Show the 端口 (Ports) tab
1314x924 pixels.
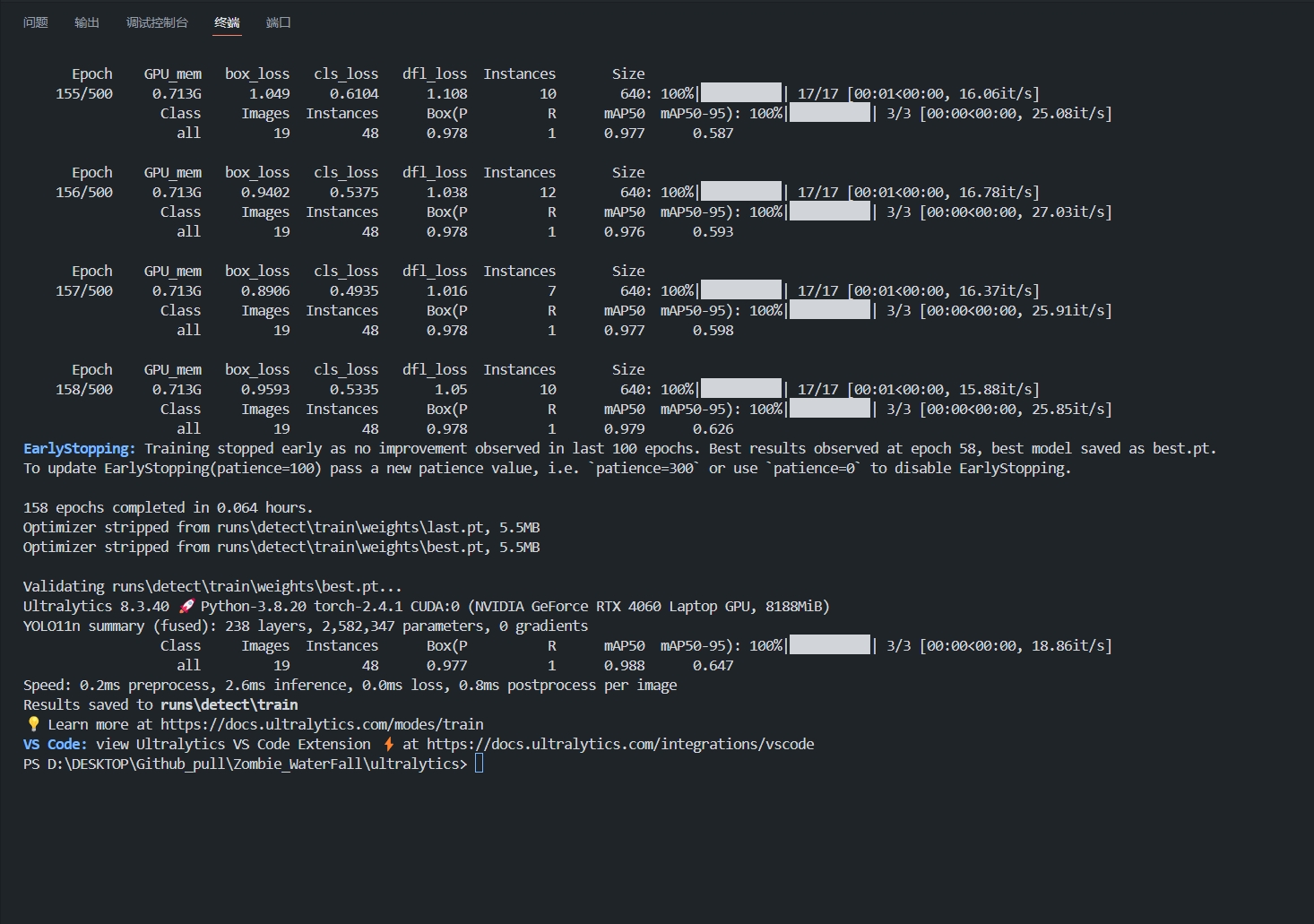coord(279,22)
